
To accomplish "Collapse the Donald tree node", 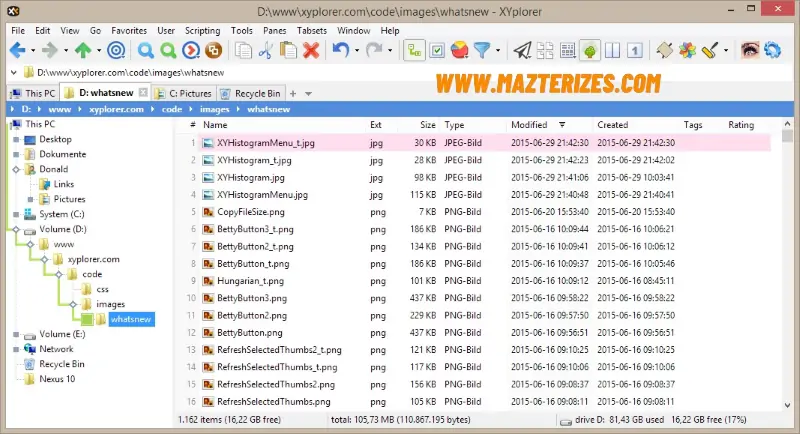I will (x=16, y=169).
